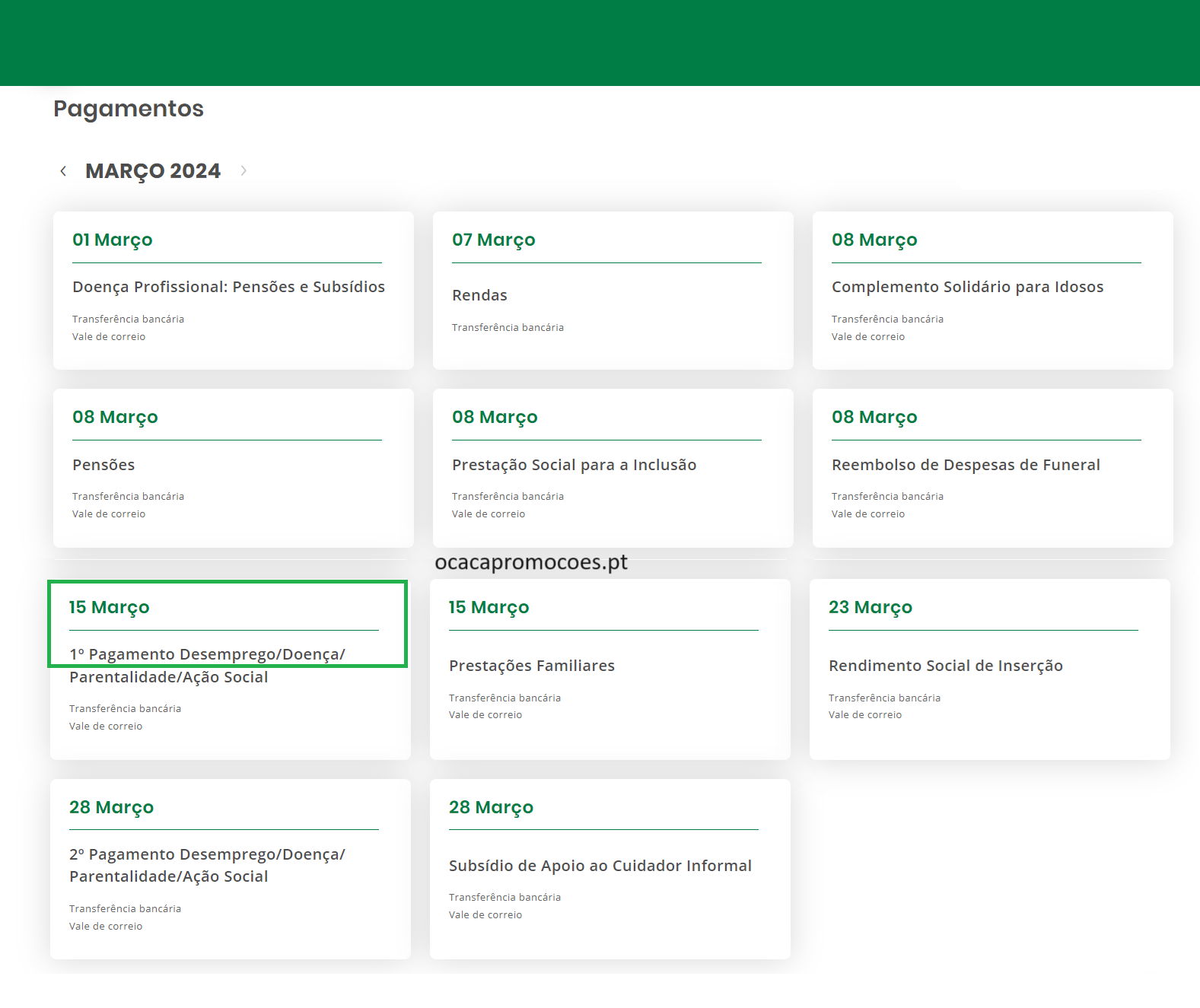Click Reembolso de Despesas de Funeral

pyautogui.click(x=966, y=465)
